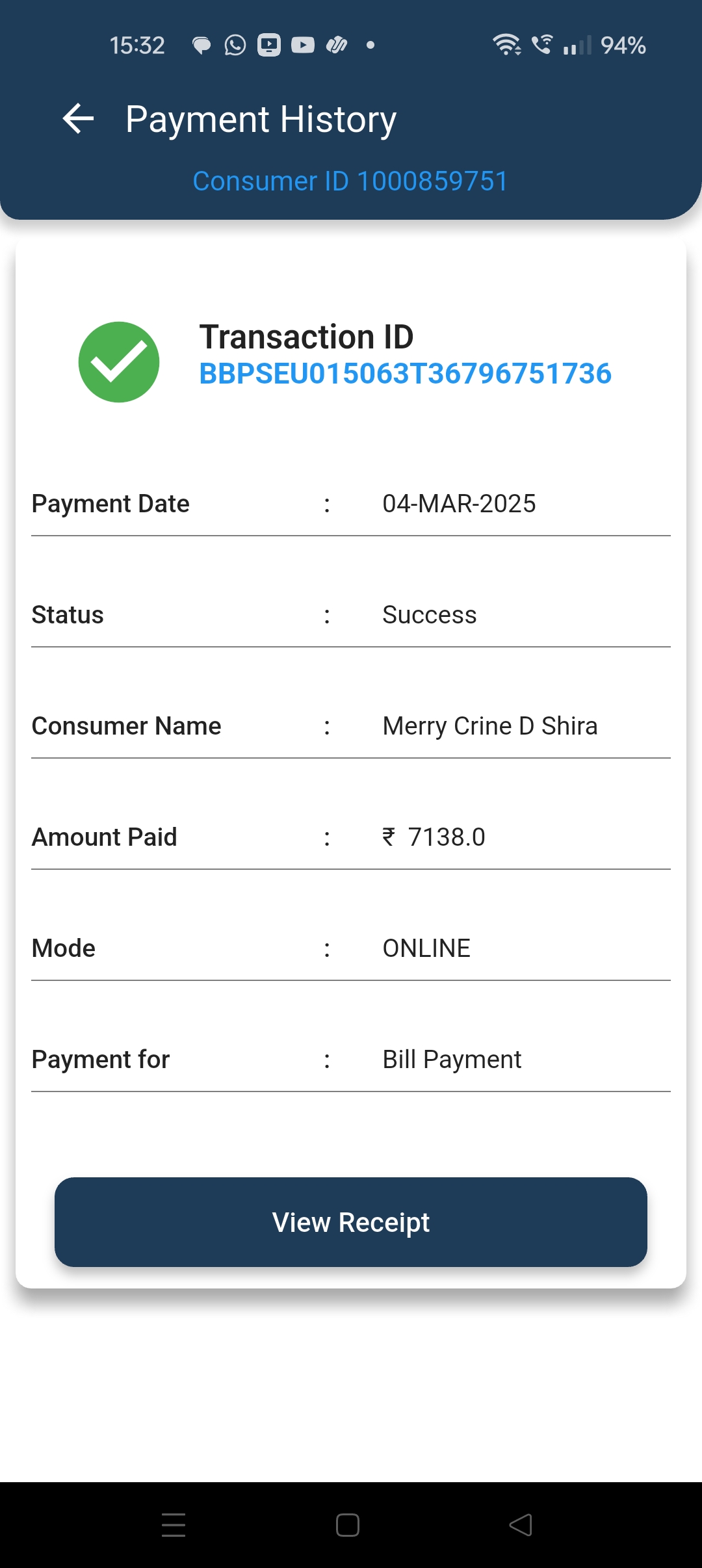Tap the Consumer ID 1000859751 link
The width and height of the screenshot is (702, 1568).
350,181
